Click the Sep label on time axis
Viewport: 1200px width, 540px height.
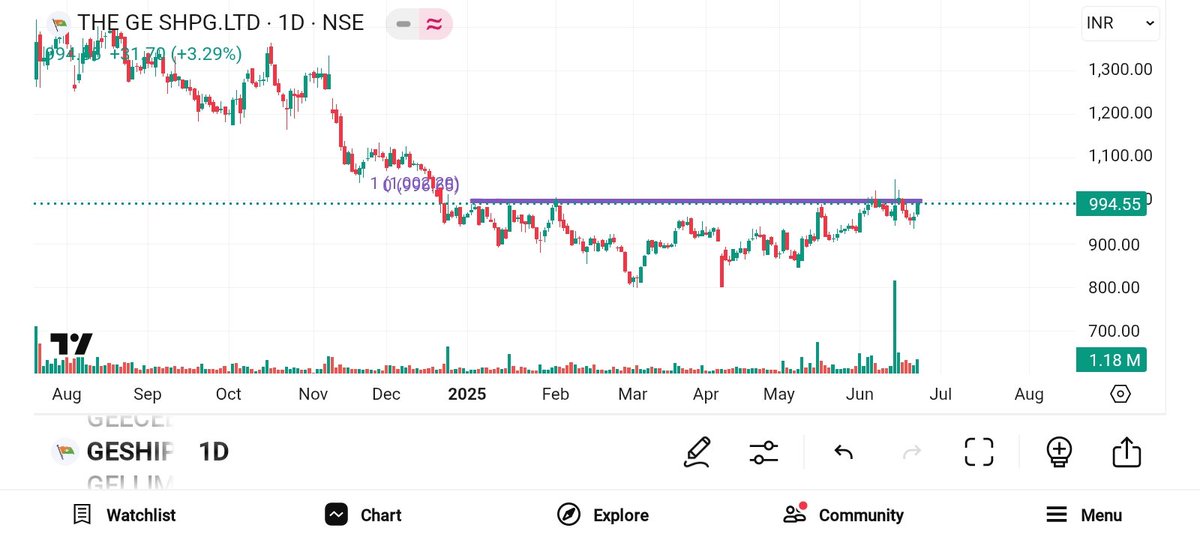[147, 394]
